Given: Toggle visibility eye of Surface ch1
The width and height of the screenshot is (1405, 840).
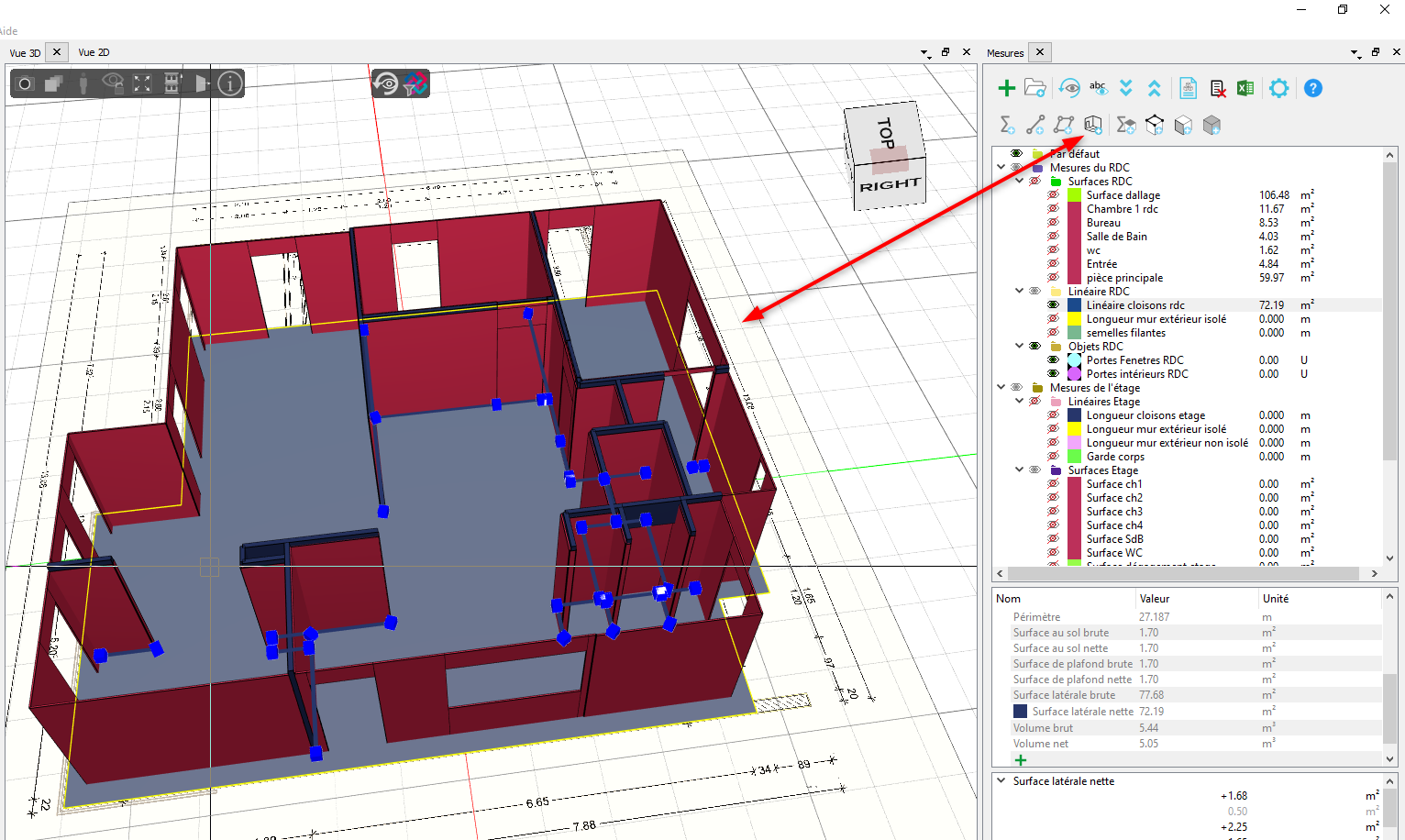Looking at the screenshot, I should (1053, 483).
